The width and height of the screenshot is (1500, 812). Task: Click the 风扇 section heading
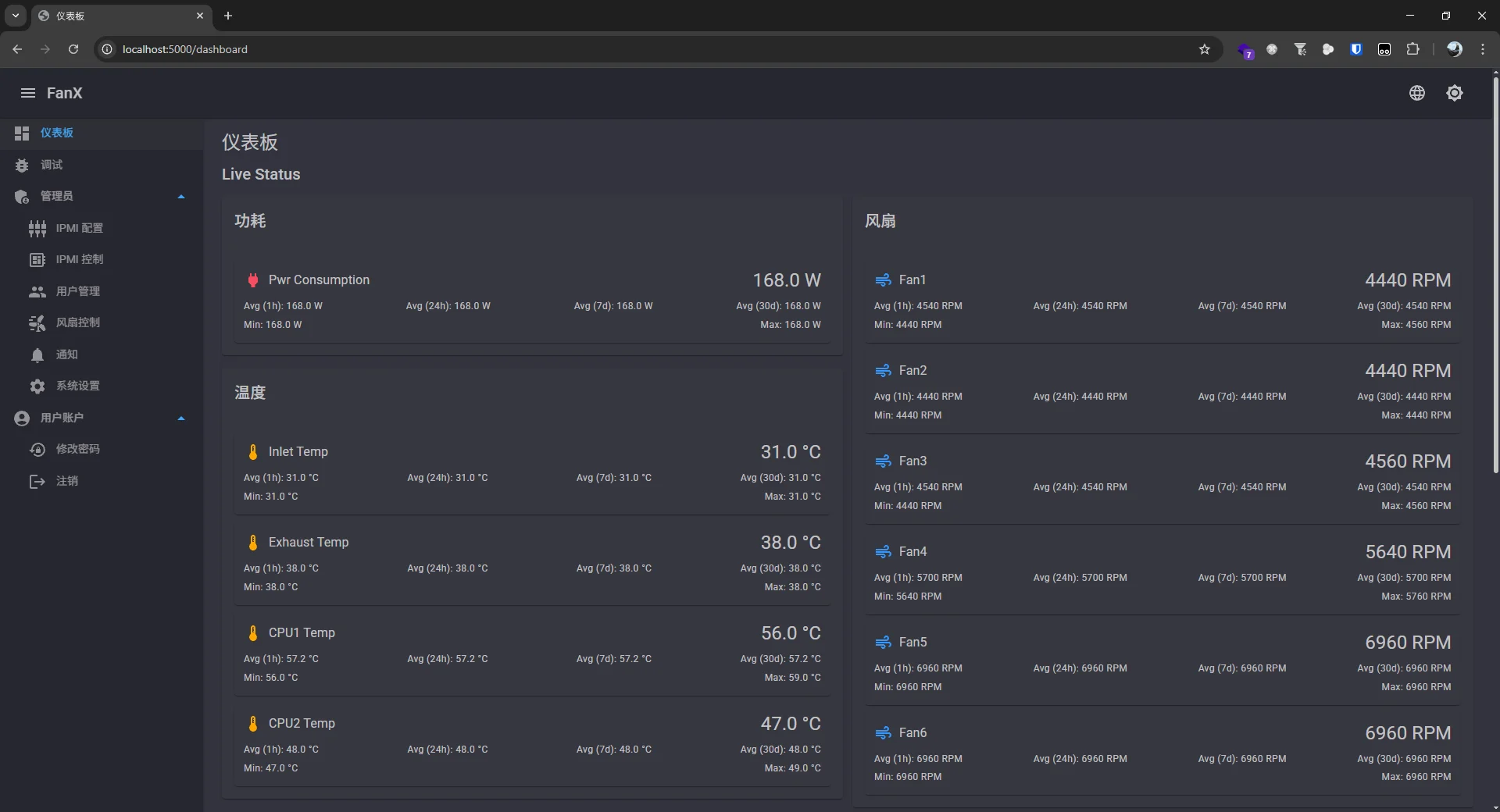(x=880, y=221)
